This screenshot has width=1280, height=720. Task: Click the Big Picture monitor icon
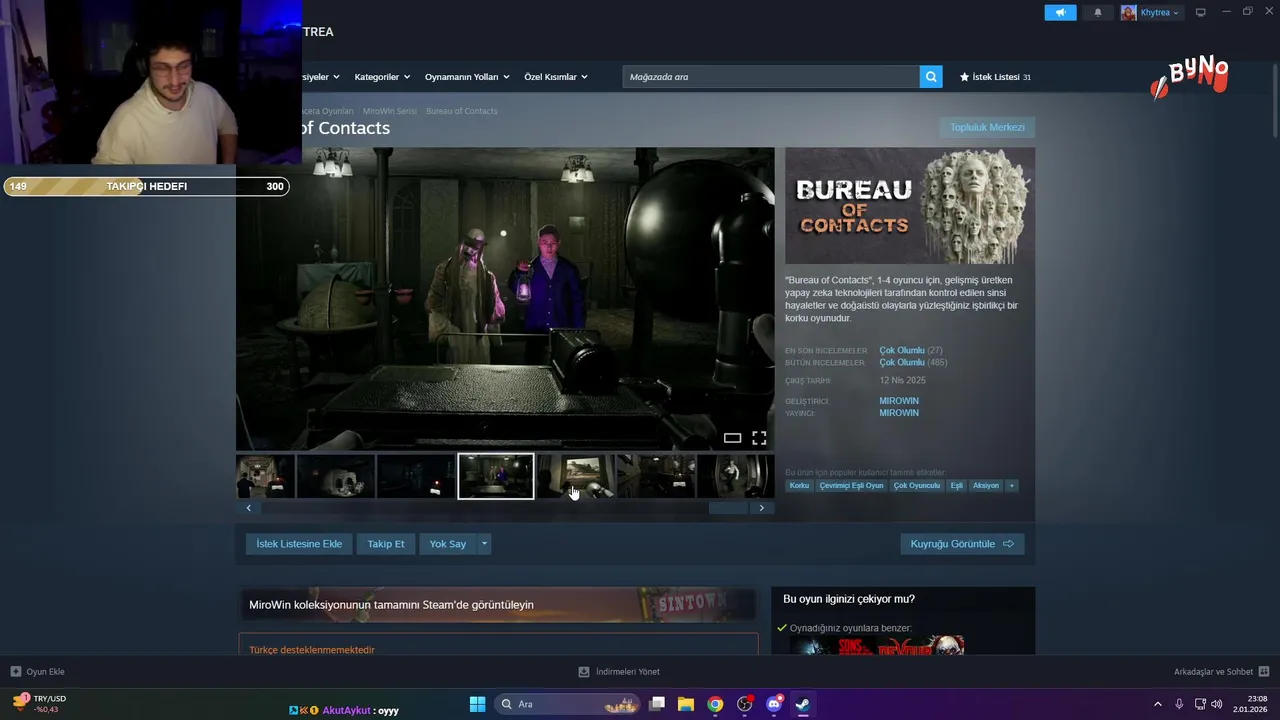tap(1201, 13)
